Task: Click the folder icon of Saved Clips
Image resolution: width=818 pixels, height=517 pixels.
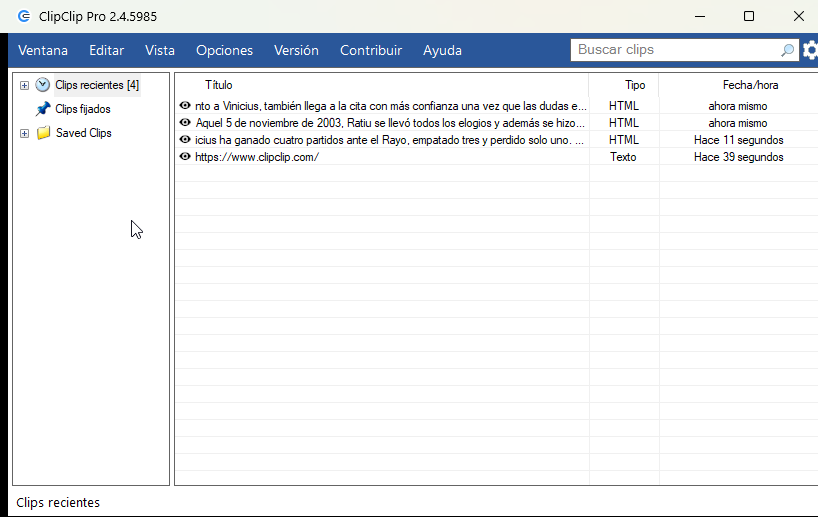Action: point(43,133)
